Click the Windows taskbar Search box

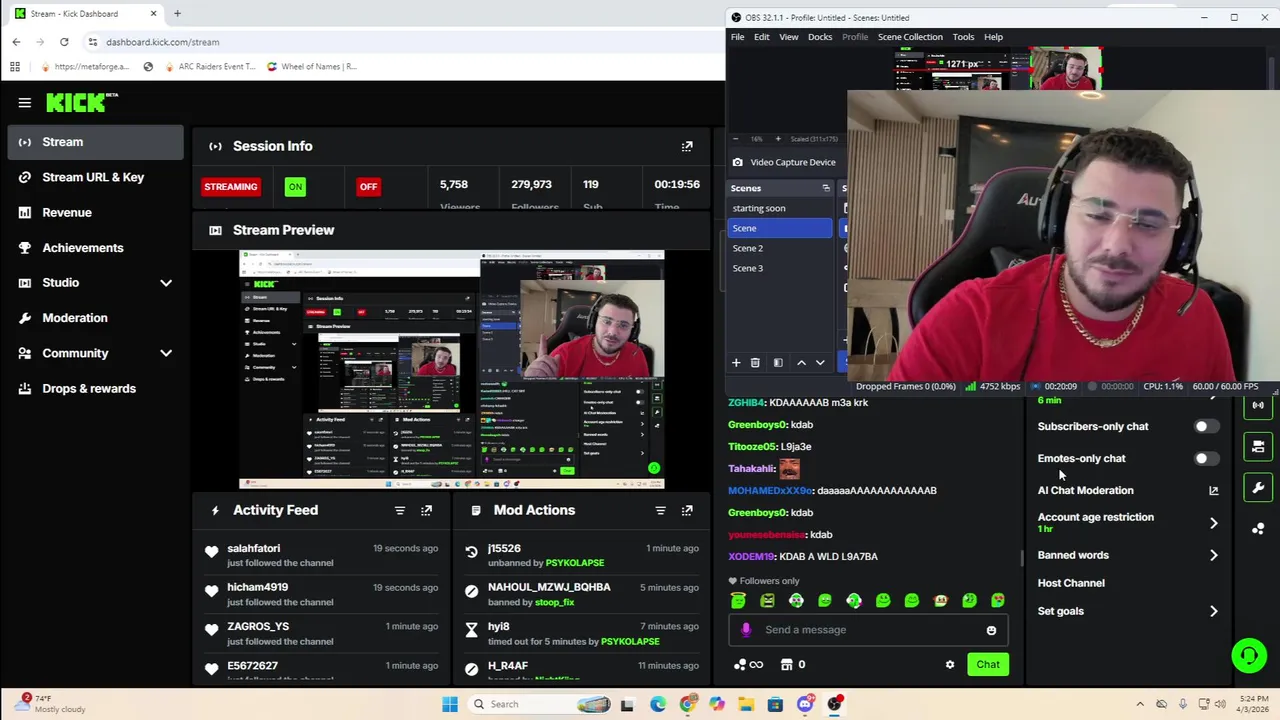541,704
